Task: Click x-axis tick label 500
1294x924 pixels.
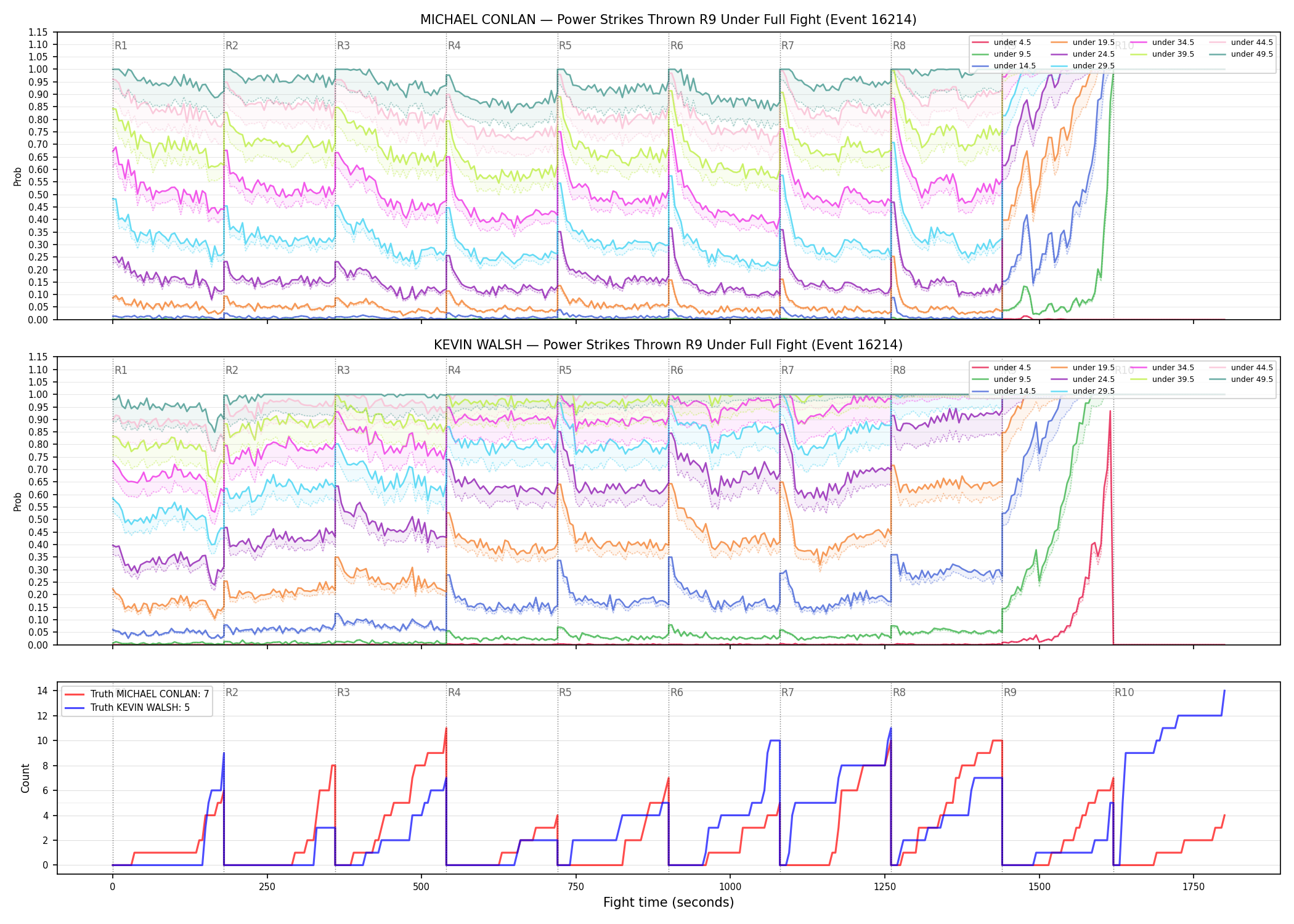Action: click(421, 887)
